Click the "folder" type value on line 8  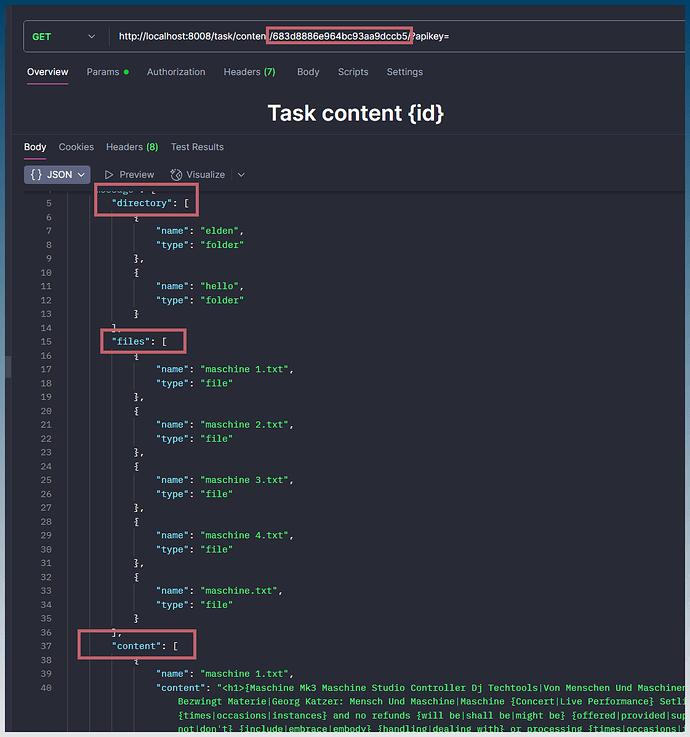pyautogui.click(x=222, y=245)
